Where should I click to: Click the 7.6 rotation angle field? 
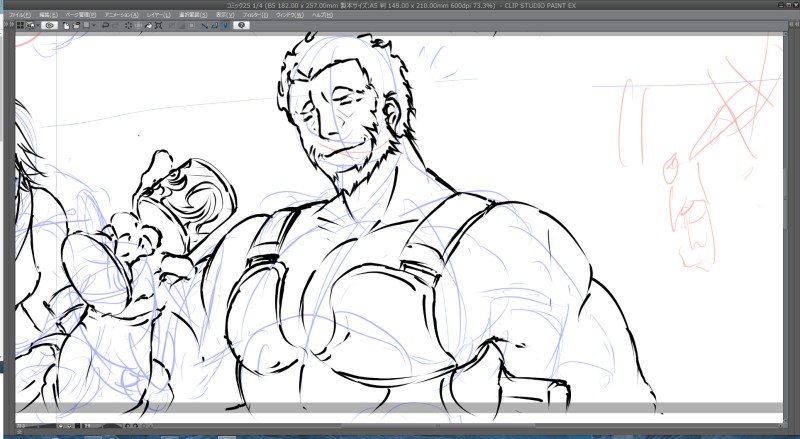click(x=88, y=426)
